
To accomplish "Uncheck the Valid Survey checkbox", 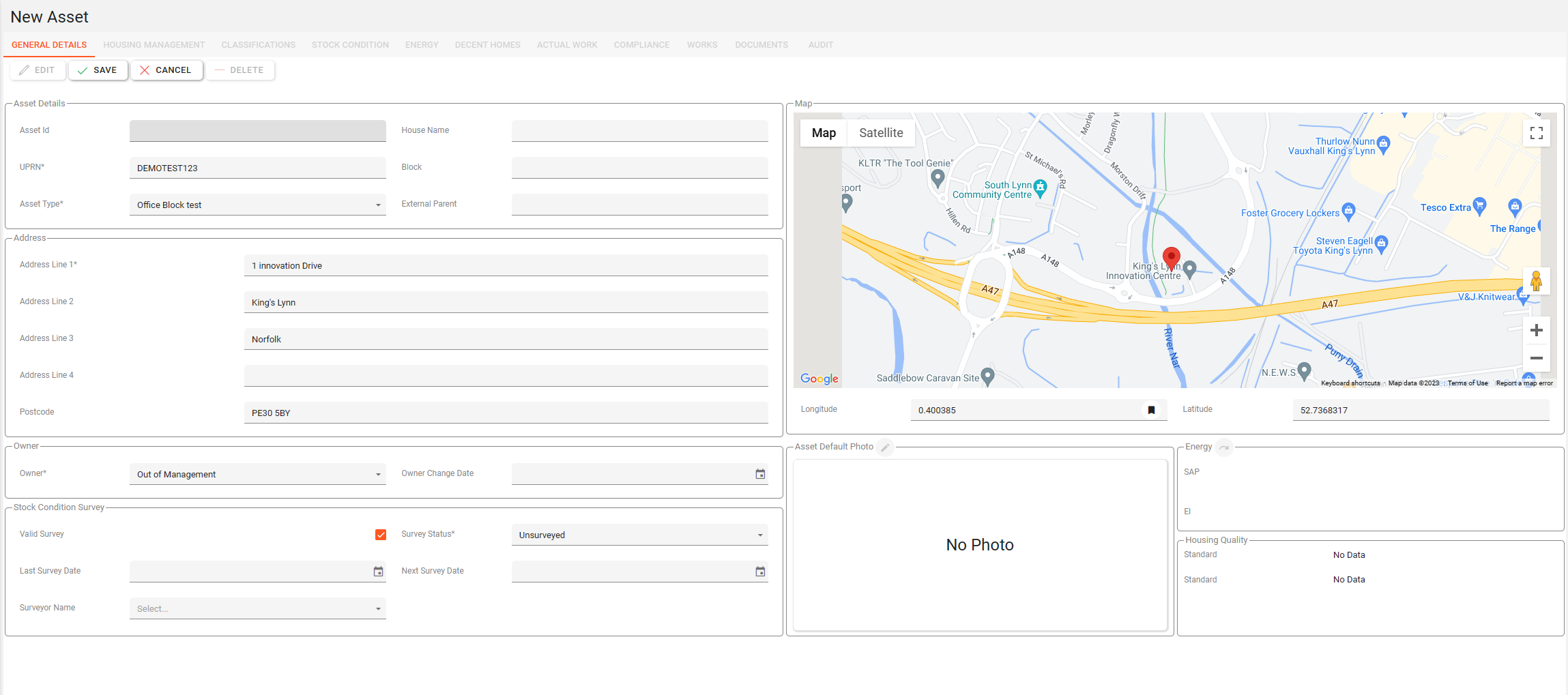I will coord(381,535).
